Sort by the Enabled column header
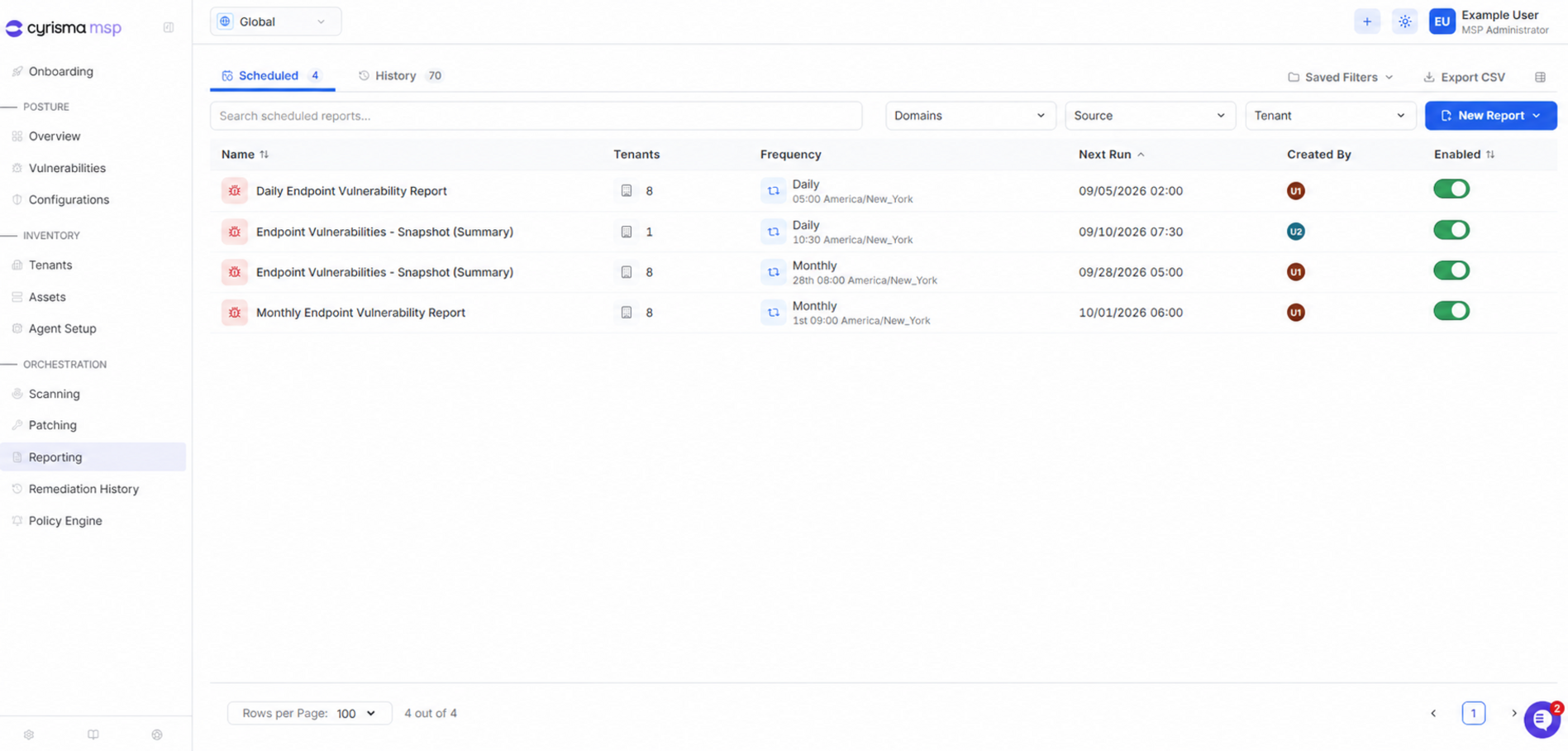Screen dimensions: 1568x751 click(1464, 155)
